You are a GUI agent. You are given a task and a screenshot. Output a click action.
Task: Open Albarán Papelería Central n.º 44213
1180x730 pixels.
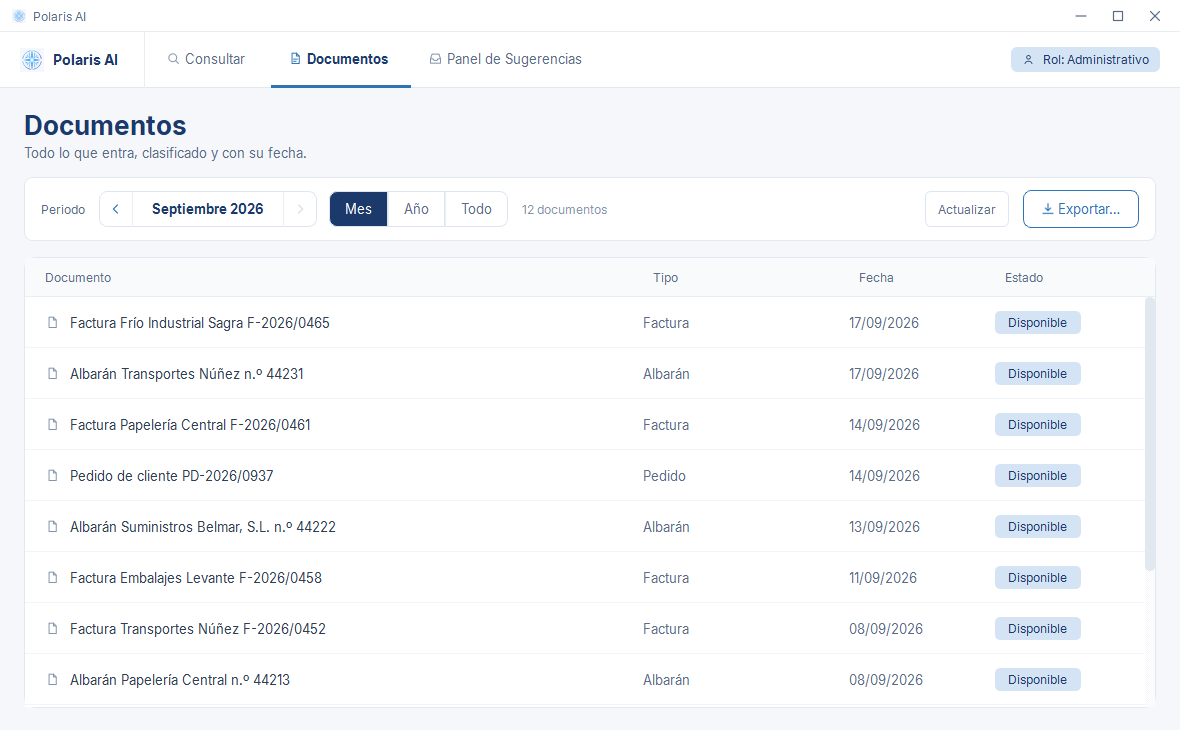tap(180, 680)
